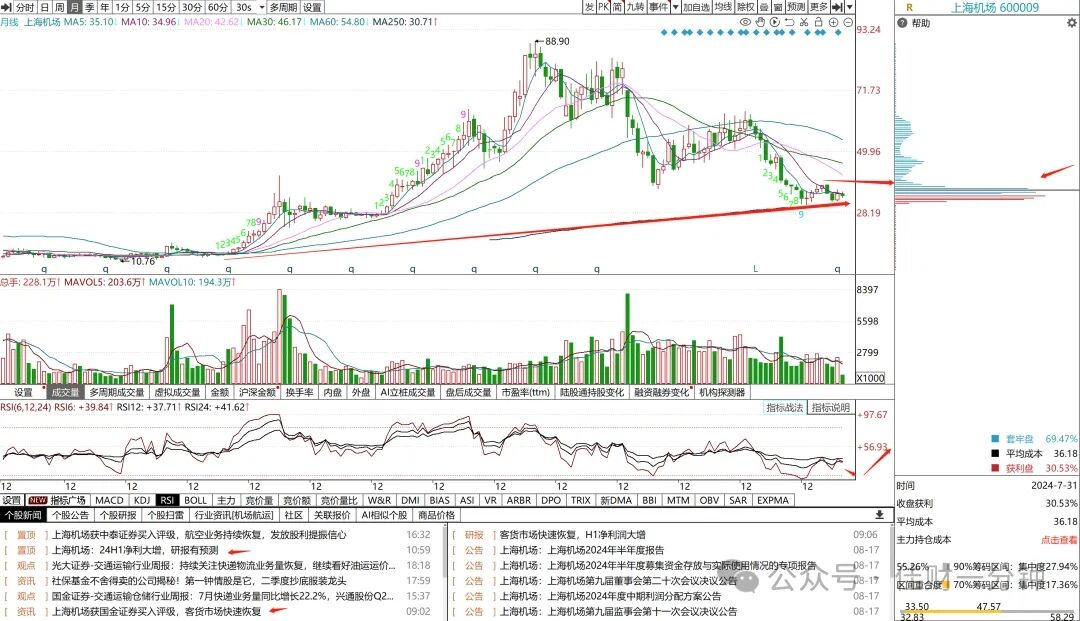Image resolution: width=1080 pixels, height=621 pixels.
Task: Open the 多周期 multi-period view
Action: (x=283, y=8)
